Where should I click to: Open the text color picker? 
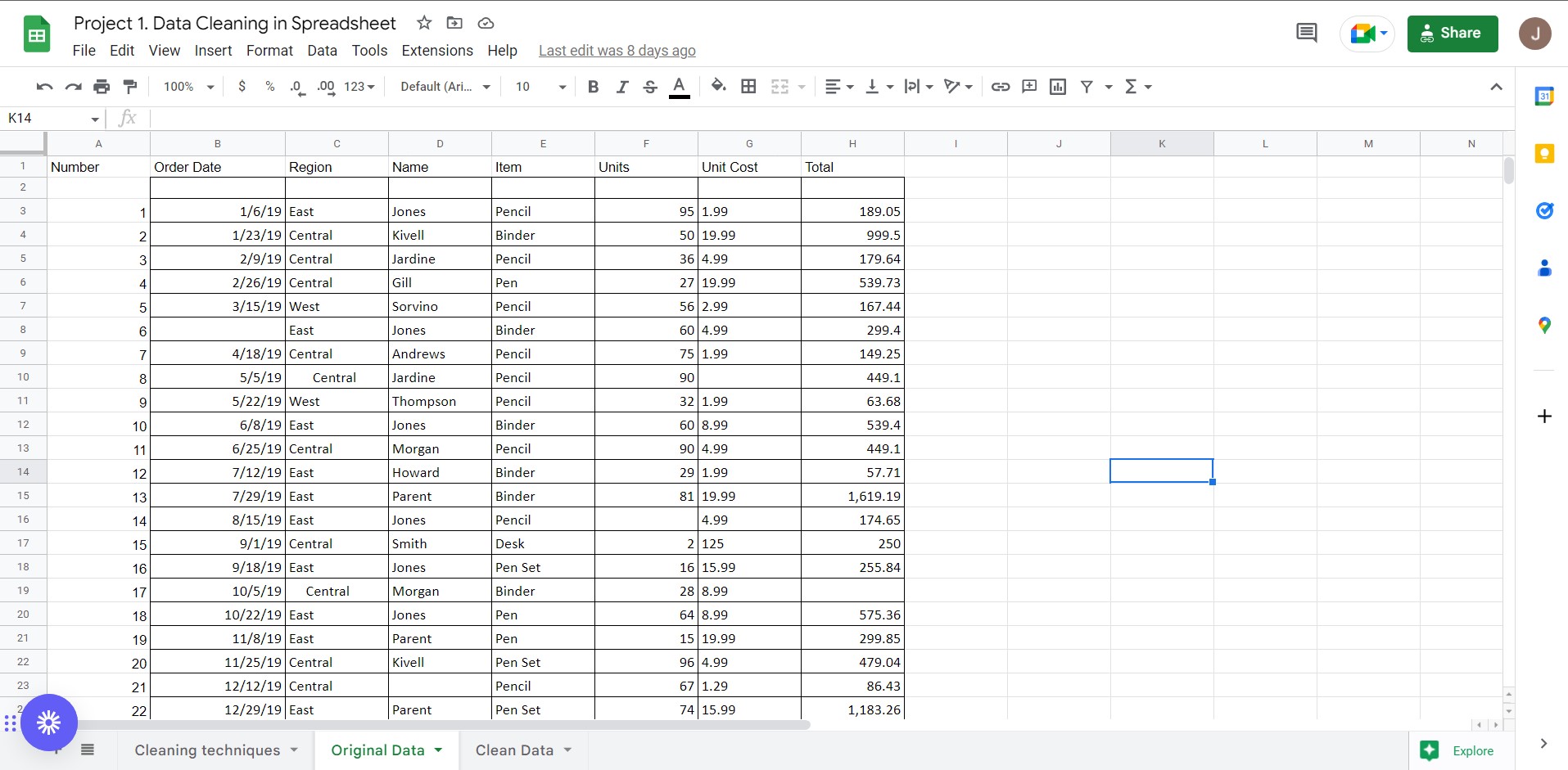[x=679, y=87]
